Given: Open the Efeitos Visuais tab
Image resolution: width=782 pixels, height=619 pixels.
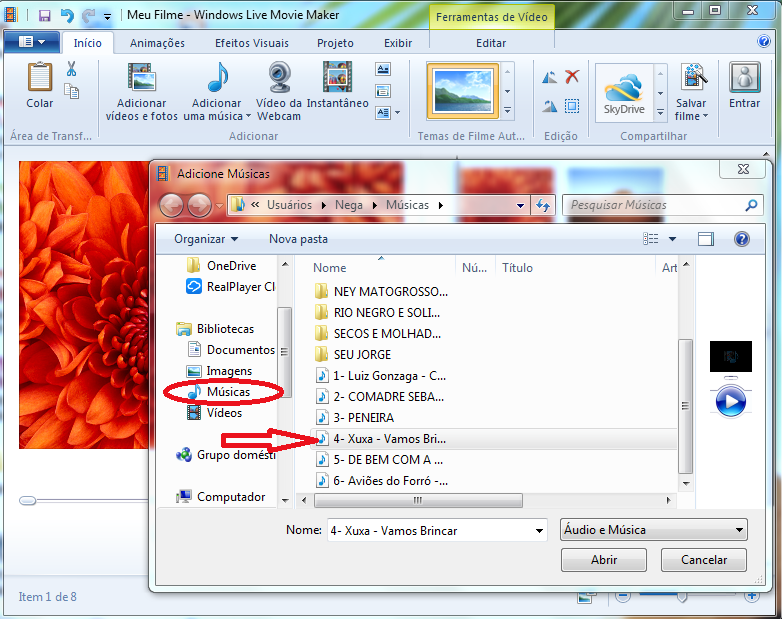Looking at the screenshot, I should click(x=252, y=43).
